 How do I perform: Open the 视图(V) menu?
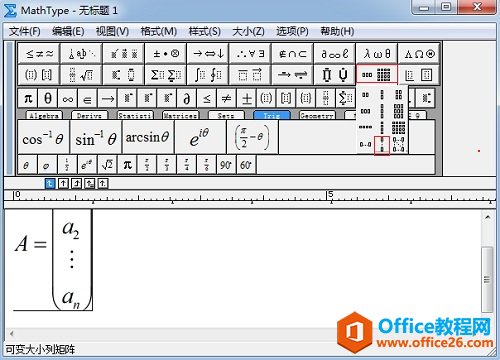click(112, 31)
